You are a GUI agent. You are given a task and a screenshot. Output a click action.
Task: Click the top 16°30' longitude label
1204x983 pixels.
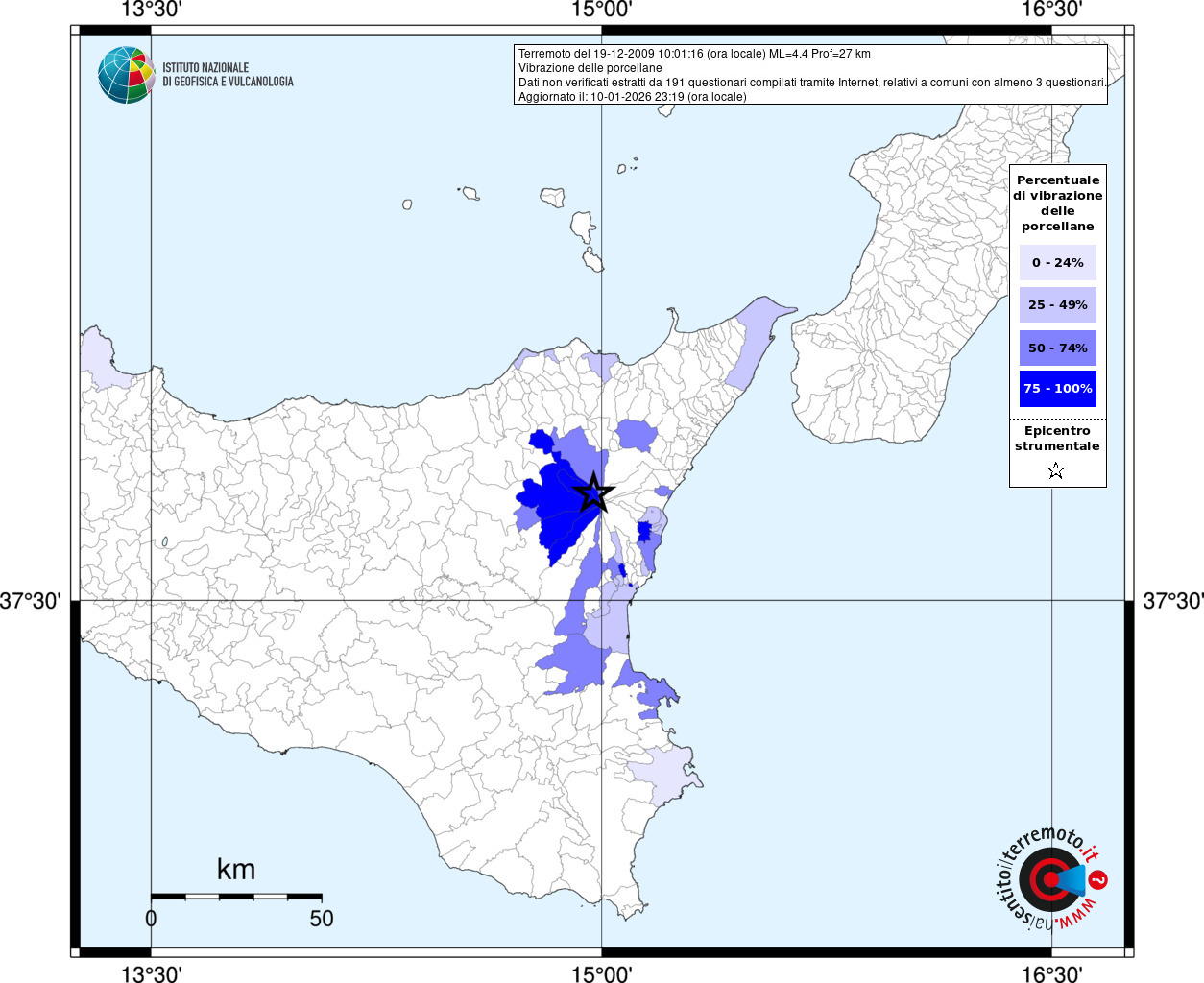pos(1051,10)
